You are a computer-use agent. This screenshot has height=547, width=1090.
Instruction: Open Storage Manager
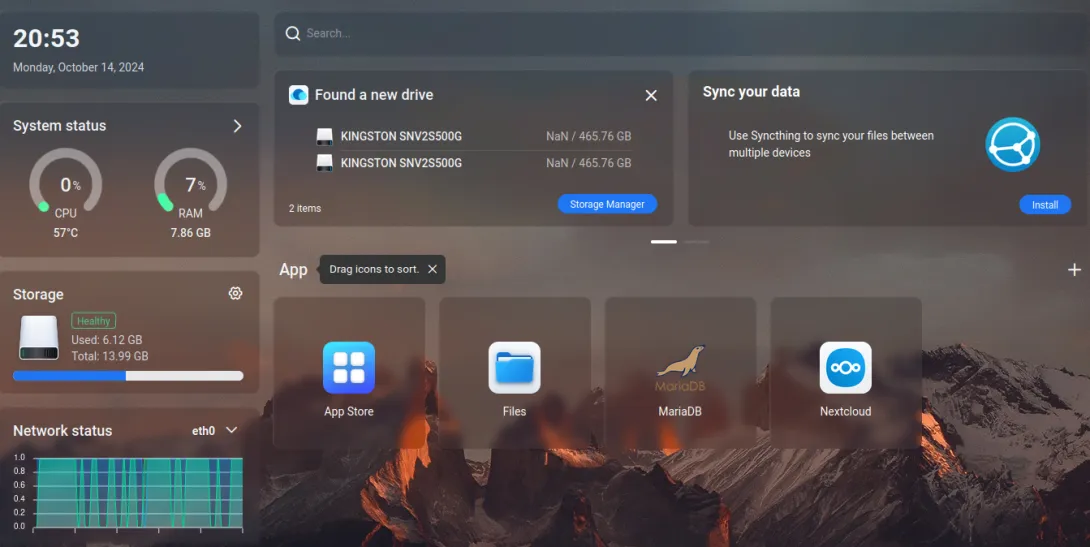607,204
